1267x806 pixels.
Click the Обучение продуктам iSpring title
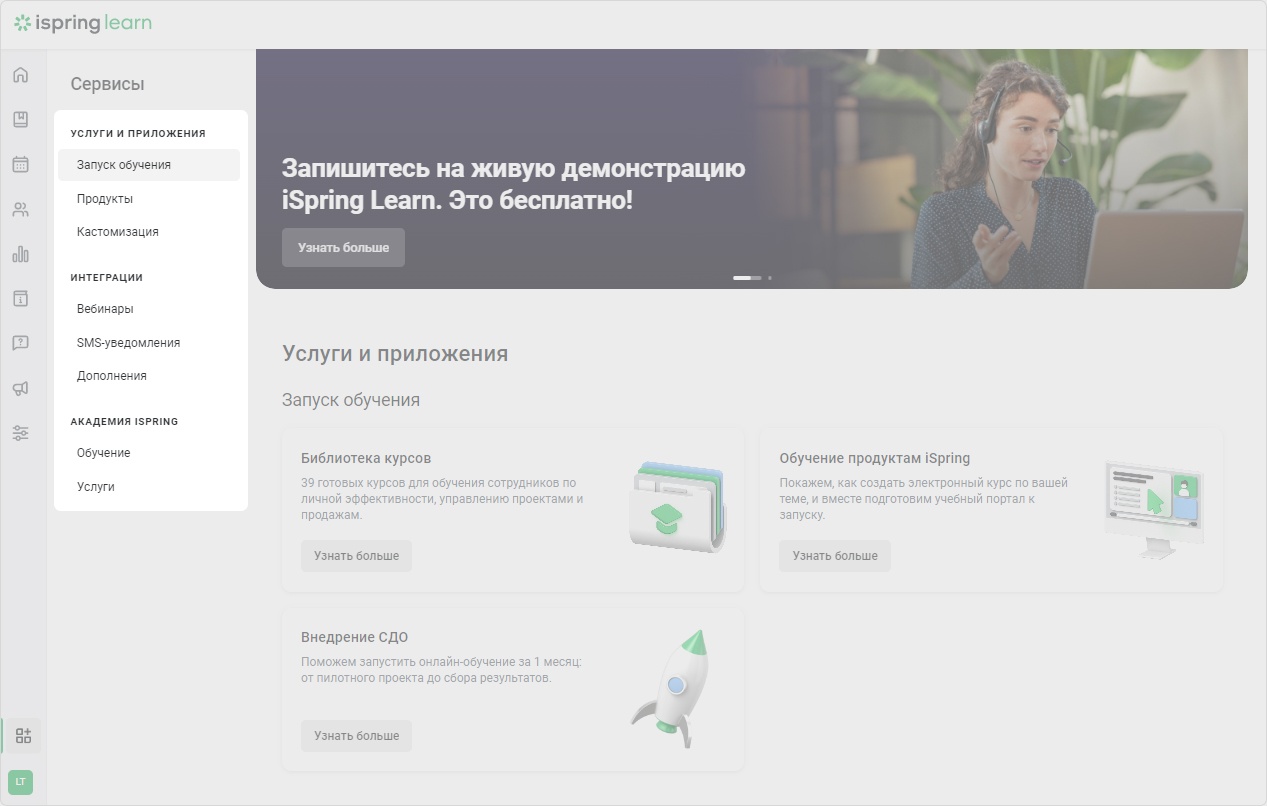[875, 459]
